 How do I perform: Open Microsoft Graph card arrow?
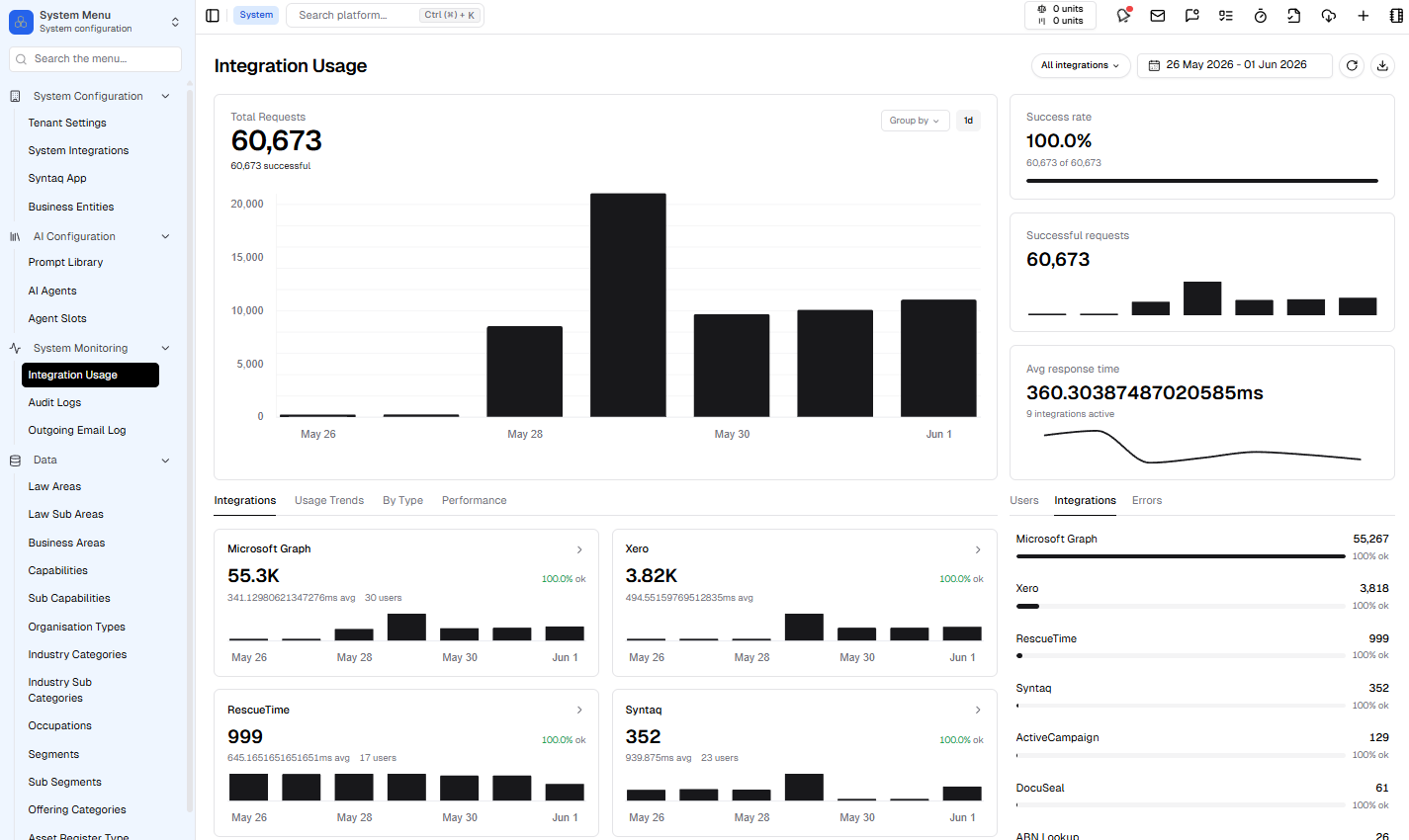(x=579, y=549)
